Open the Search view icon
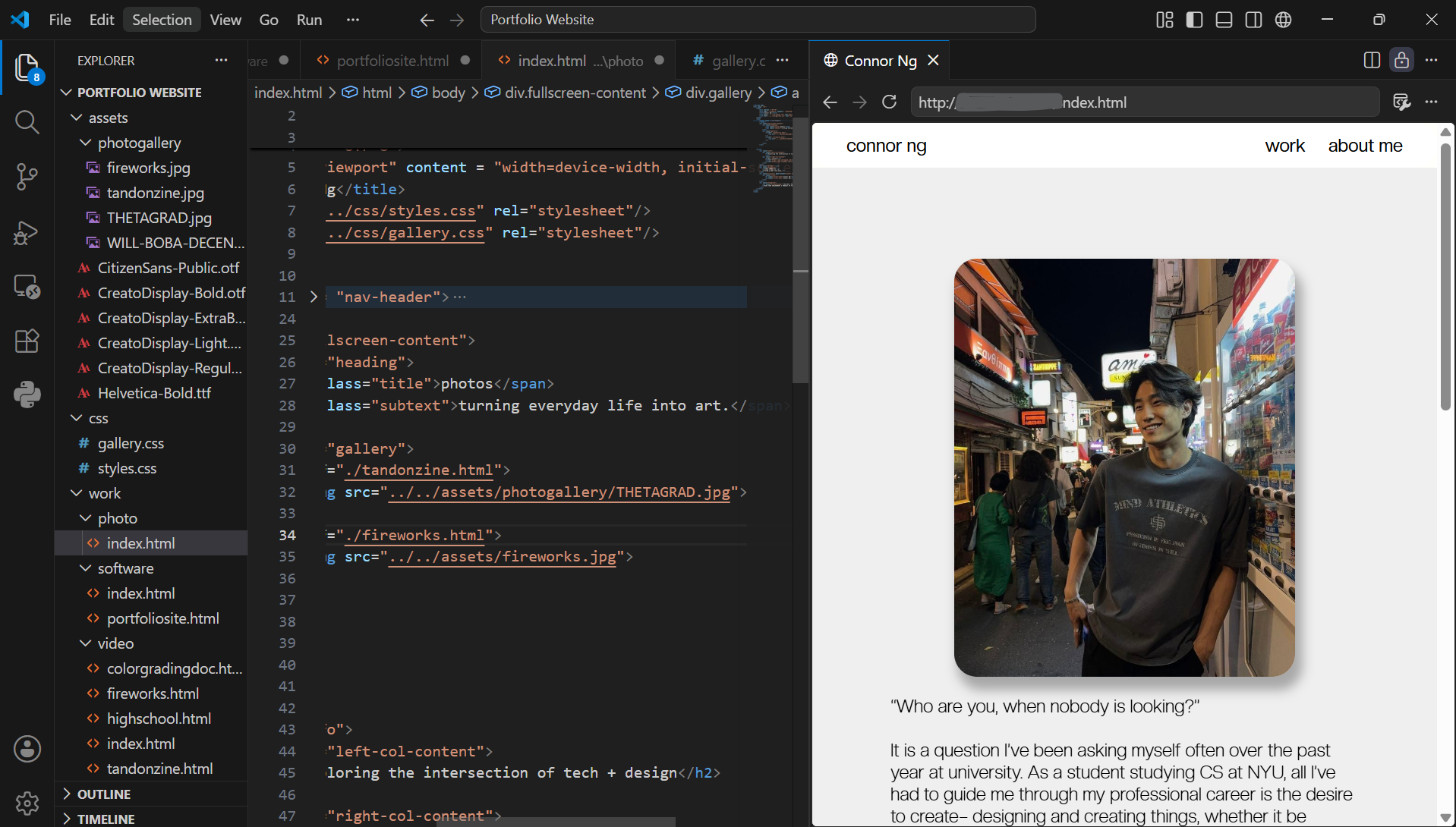1456x827 pixels. (x=27, y=121)
